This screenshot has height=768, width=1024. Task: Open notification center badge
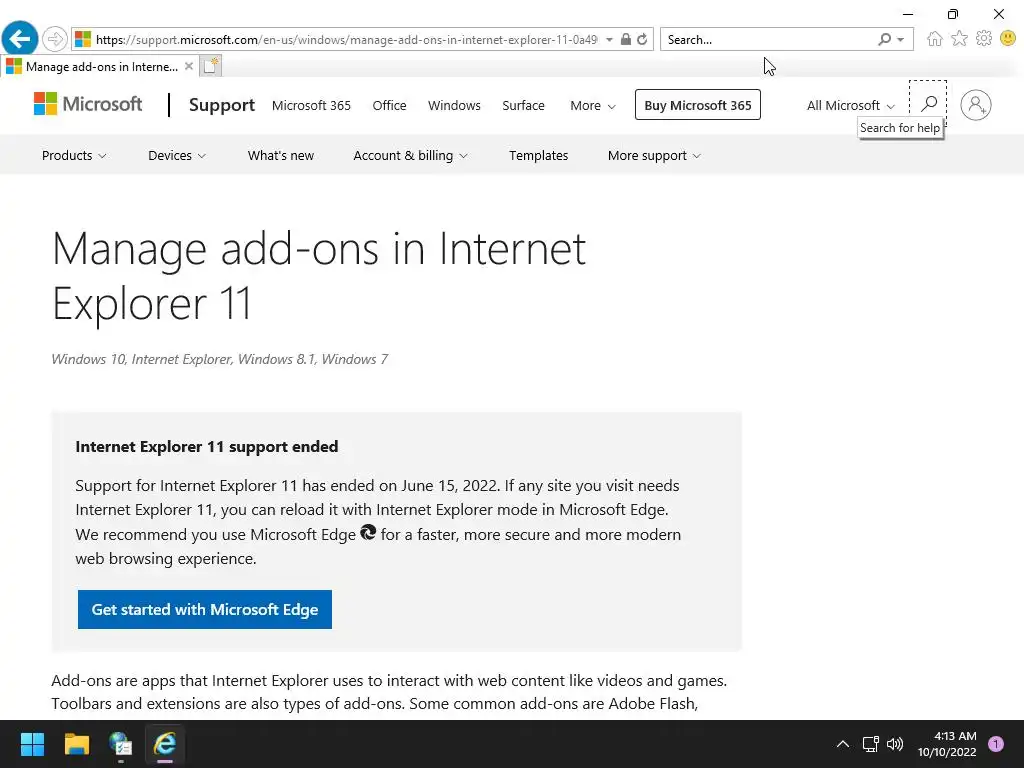(996, 744)
